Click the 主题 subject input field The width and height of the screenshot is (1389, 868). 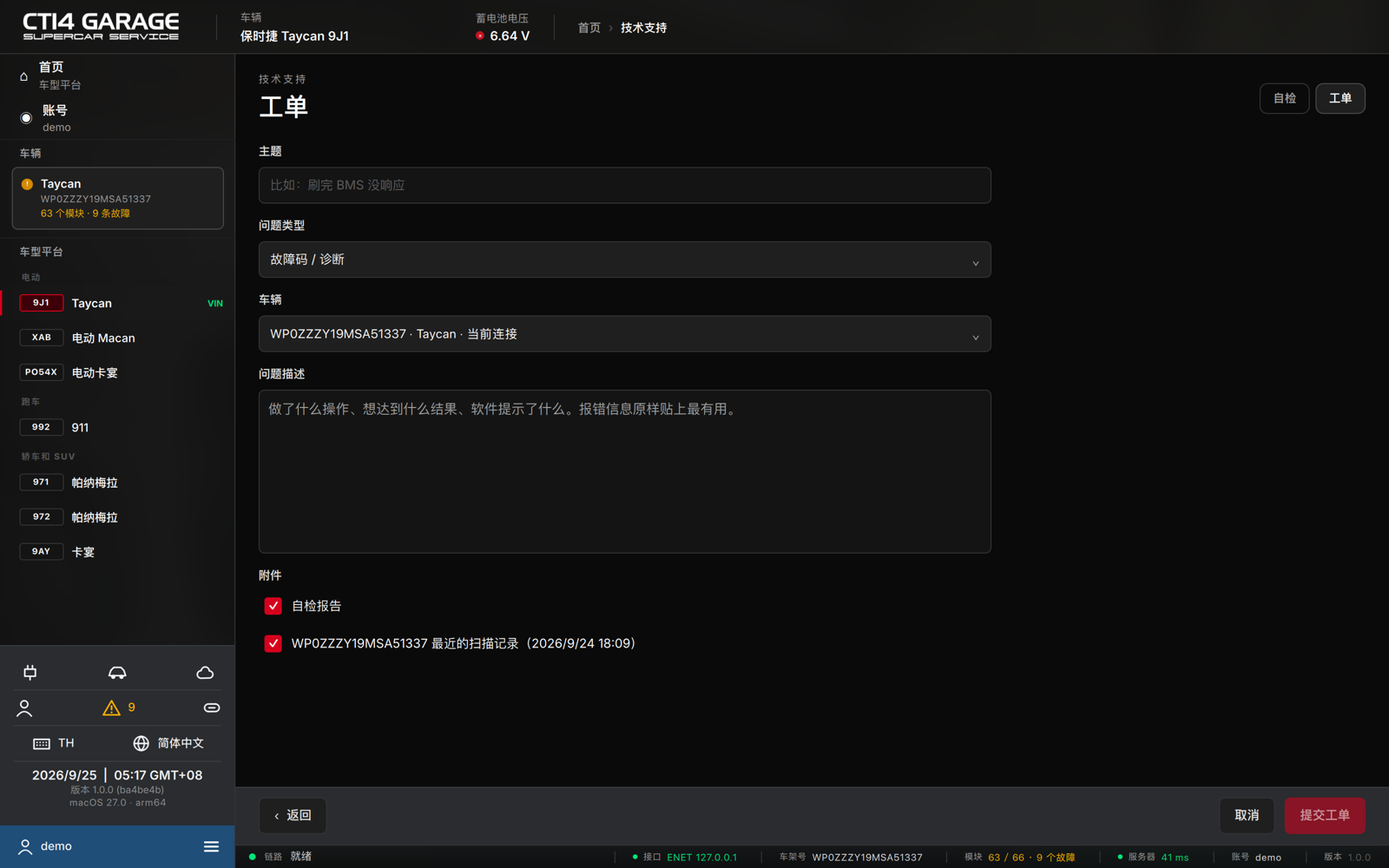click(625, 186)
